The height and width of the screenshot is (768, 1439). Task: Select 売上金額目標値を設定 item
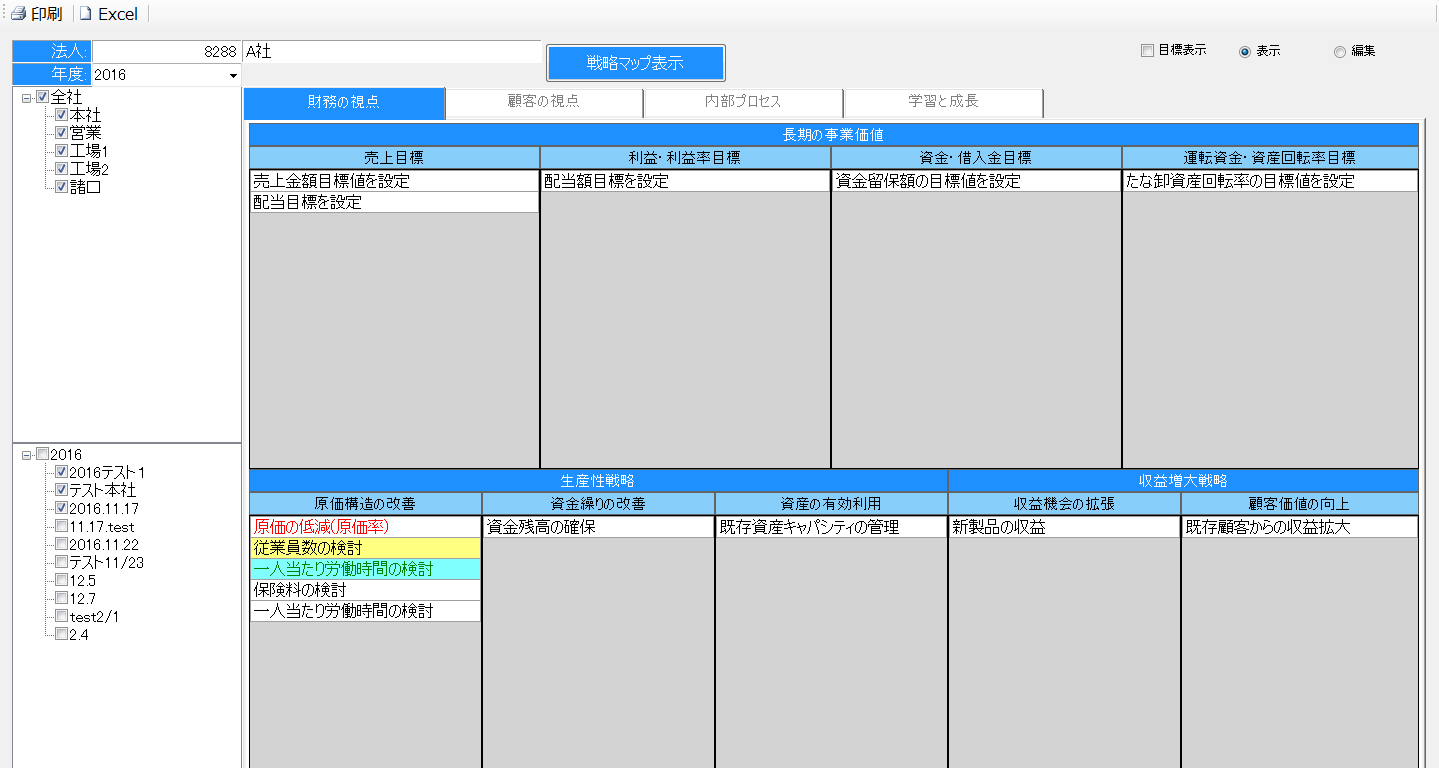[394, 182]
